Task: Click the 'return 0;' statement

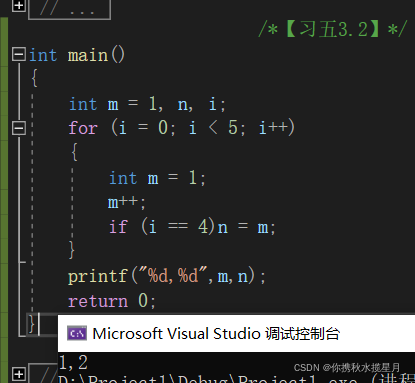Action: pos(112,301)
